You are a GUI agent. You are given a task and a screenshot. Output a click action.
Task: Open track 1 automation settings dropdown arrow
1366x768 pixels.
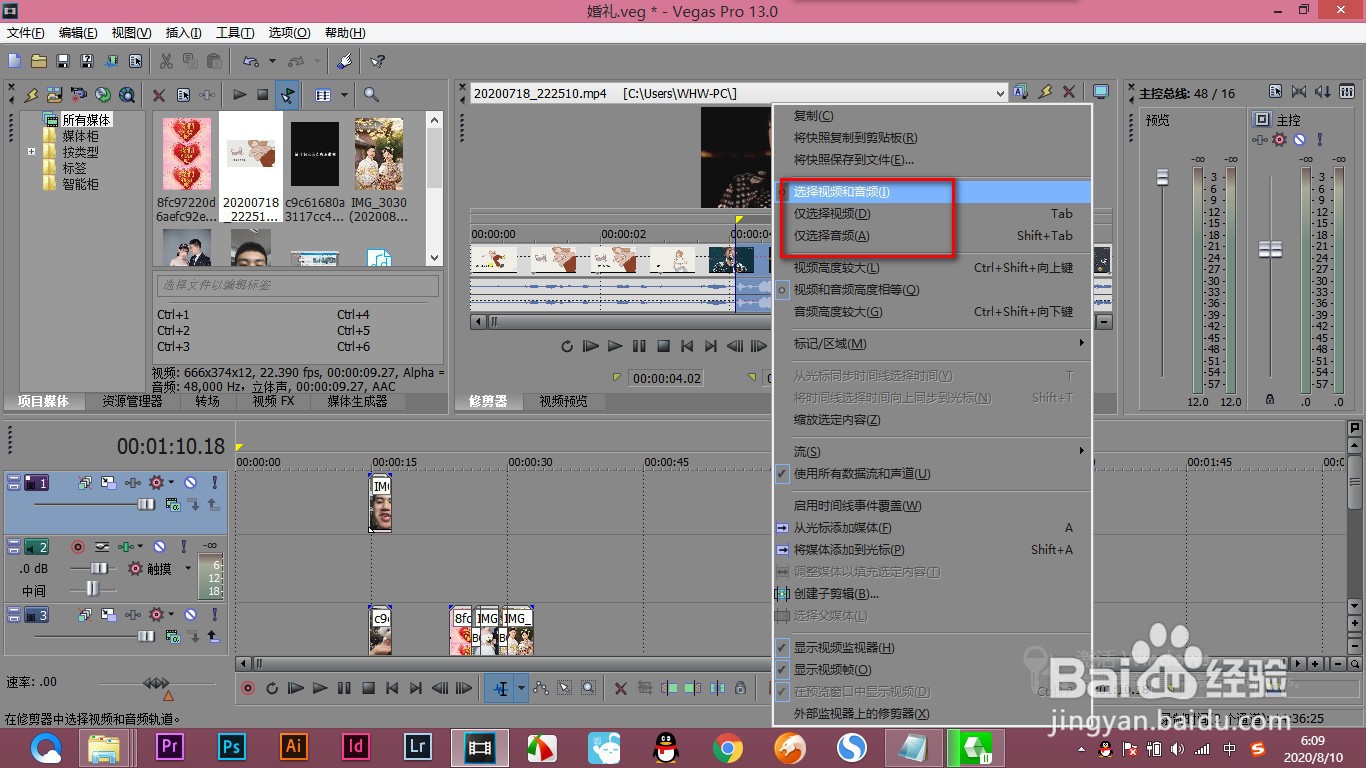point(171,483)
